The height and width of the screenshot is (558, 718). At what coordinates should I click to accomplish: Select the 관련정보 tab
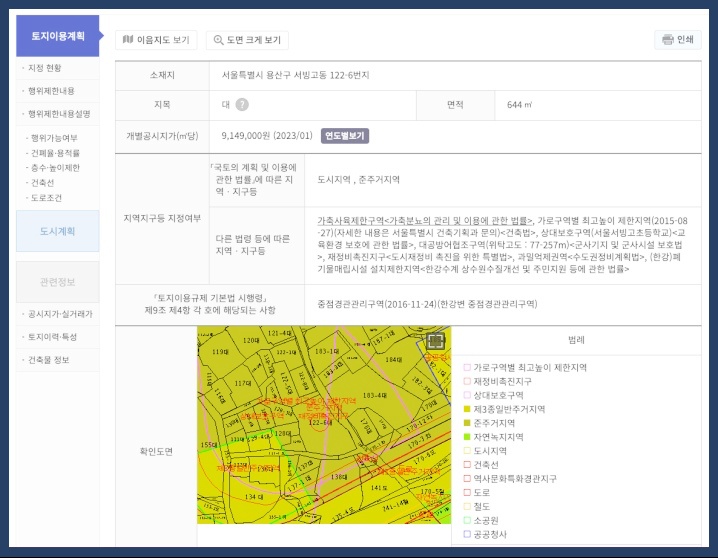click(x=58, y=282)
